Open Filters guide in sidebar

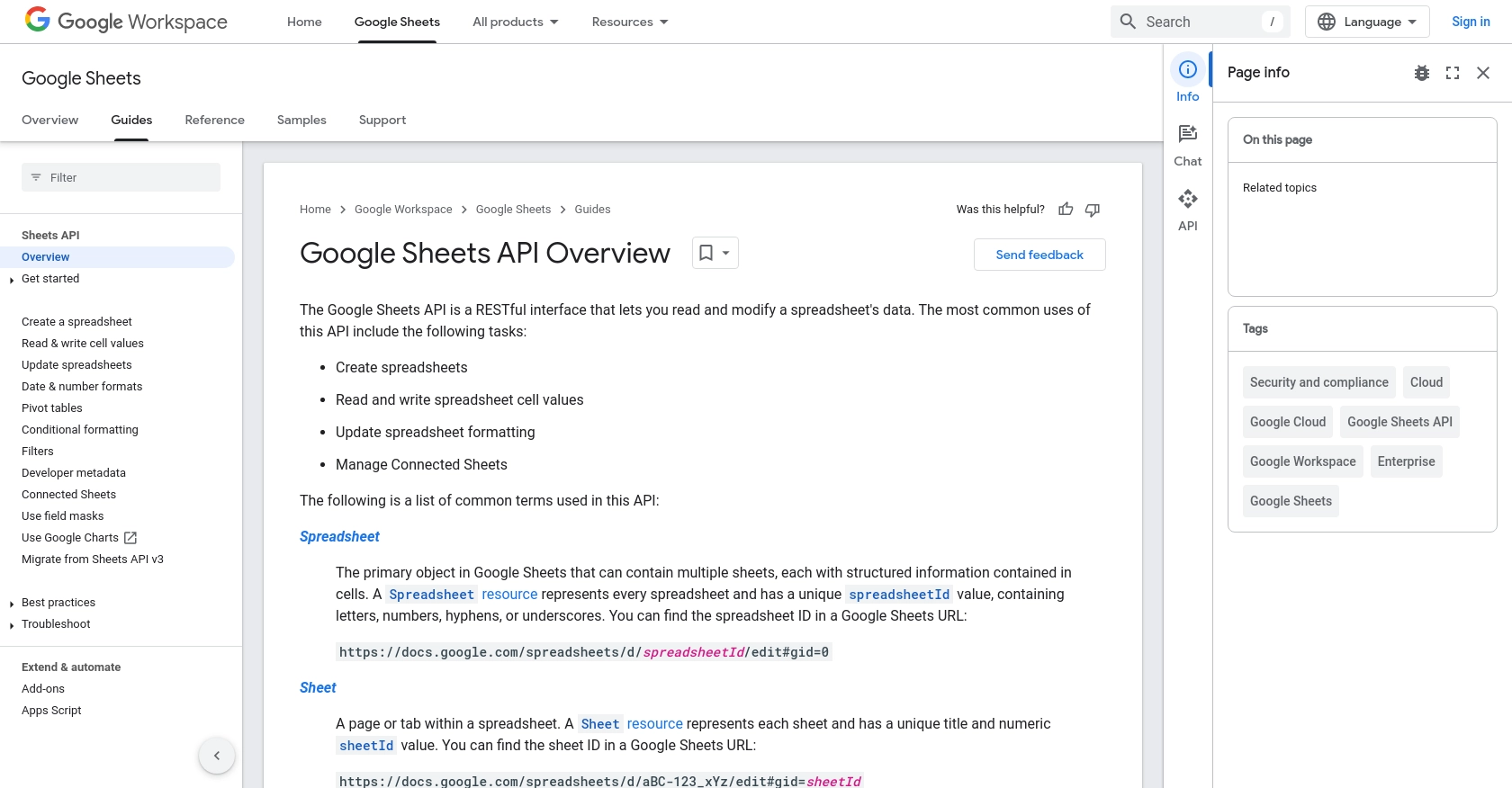pos(38,452)
